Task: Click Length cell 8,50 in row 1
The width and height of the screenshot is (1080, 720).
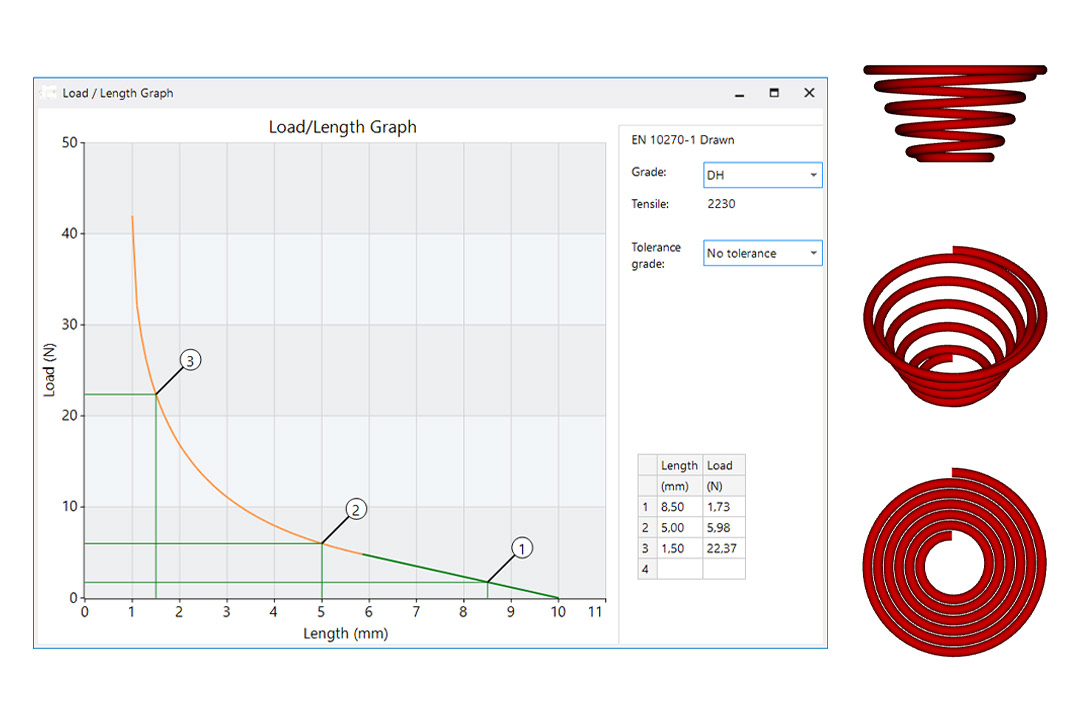Action: click(x=679, y=507)
